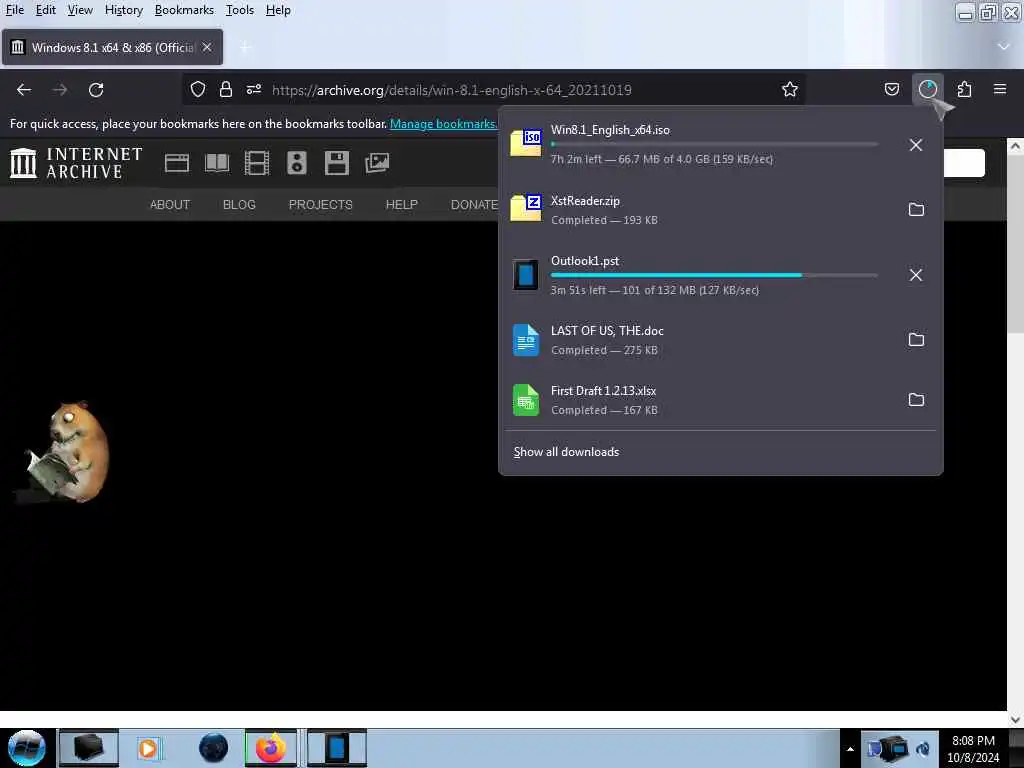Image resolution: width=1024 pixels, height=768 pixels.
Task: Open the Extensions puzzle icon
Action: 964,89
